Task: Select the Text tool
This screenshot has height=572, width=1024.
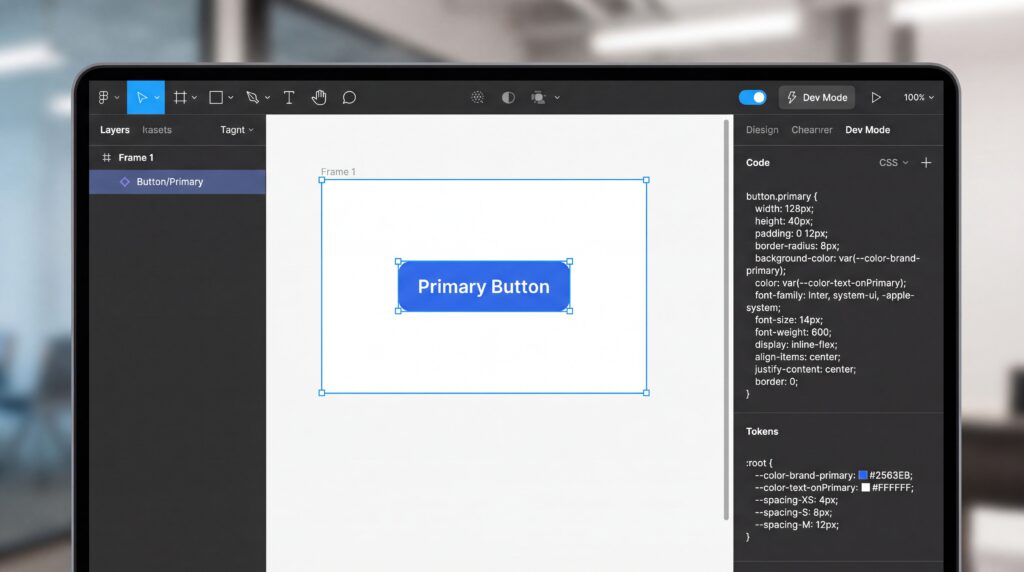Action: pyautogui.click(x=289, y=97)
